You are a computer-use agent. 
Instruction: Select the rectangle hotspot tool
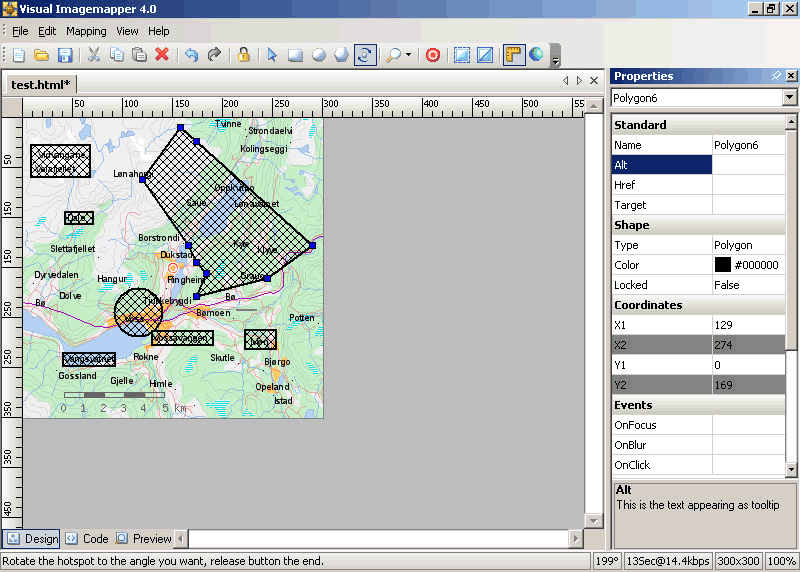[x=295, y=55]
